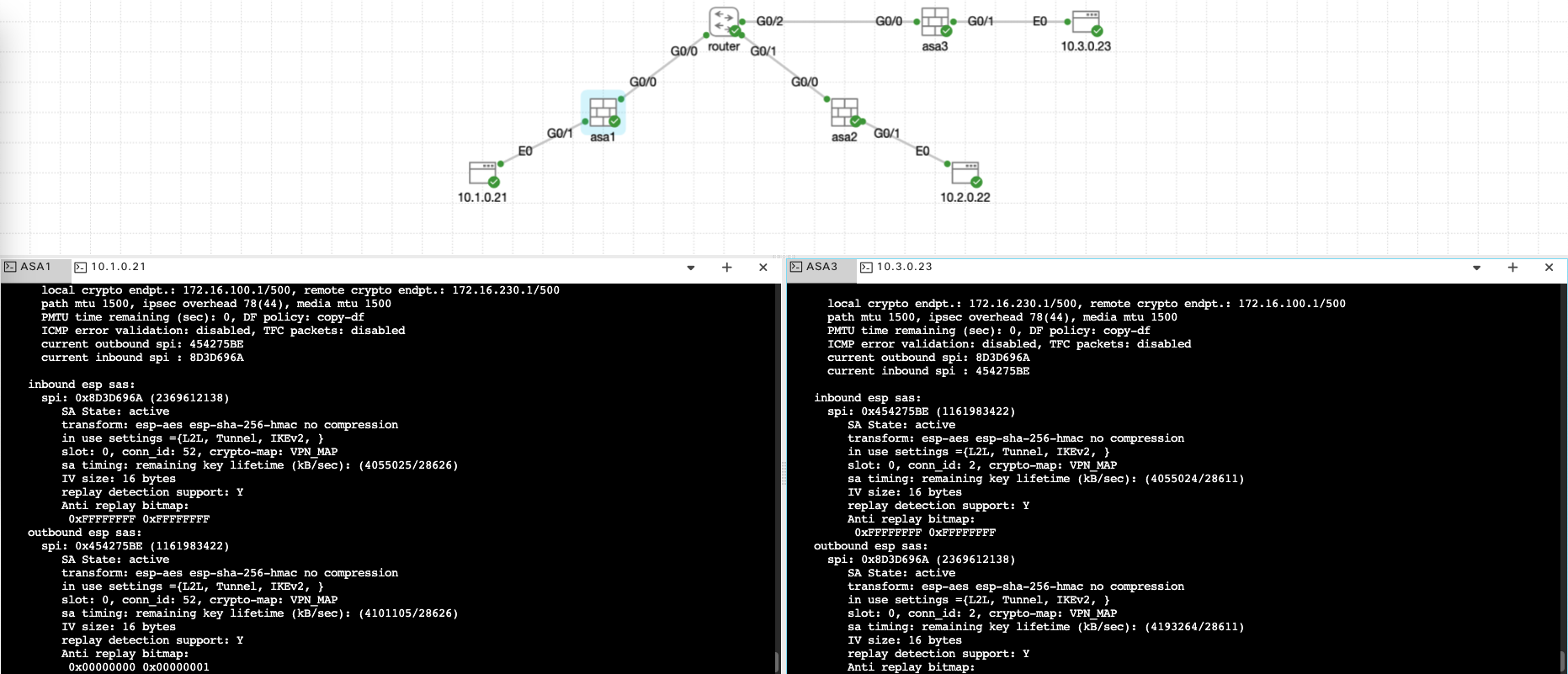Close the left console pane
The width and height of the screenshot is (1568, 674).
pyautogui.click(x=763, y=268)
